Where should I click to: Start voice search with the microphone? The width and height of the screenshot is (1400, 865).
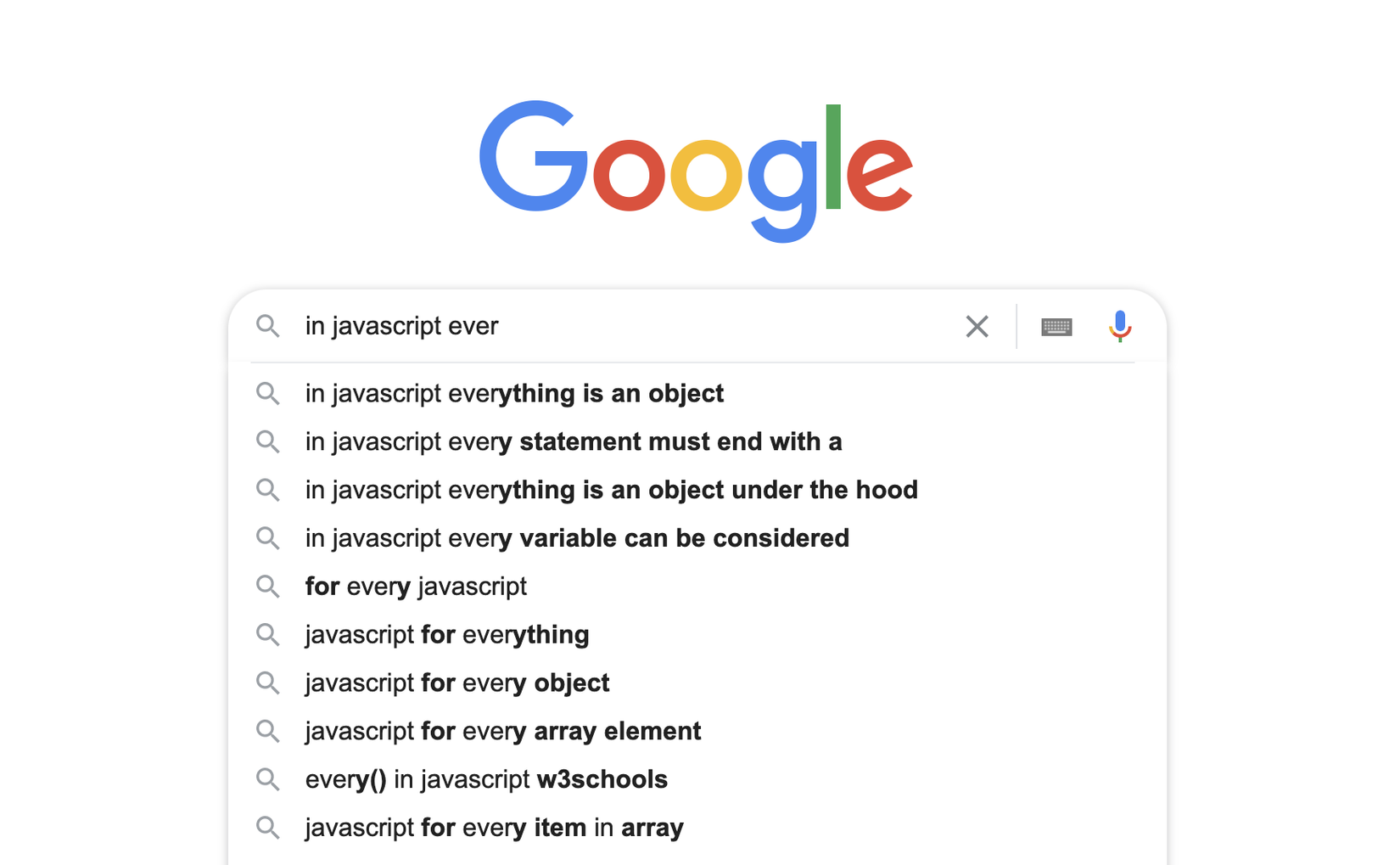1120,326
